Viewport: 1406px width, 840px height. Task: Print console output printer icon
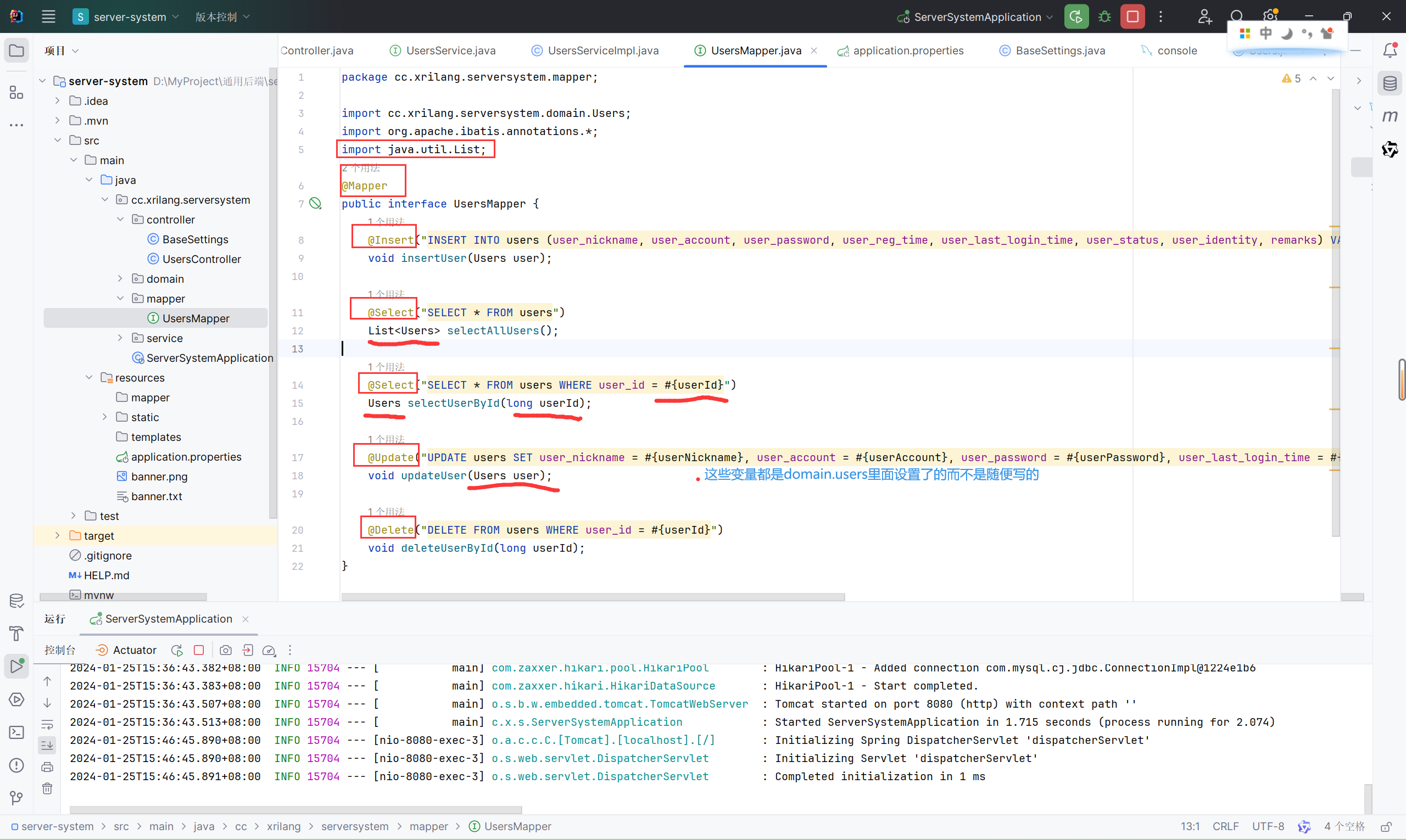click(47, 767)
